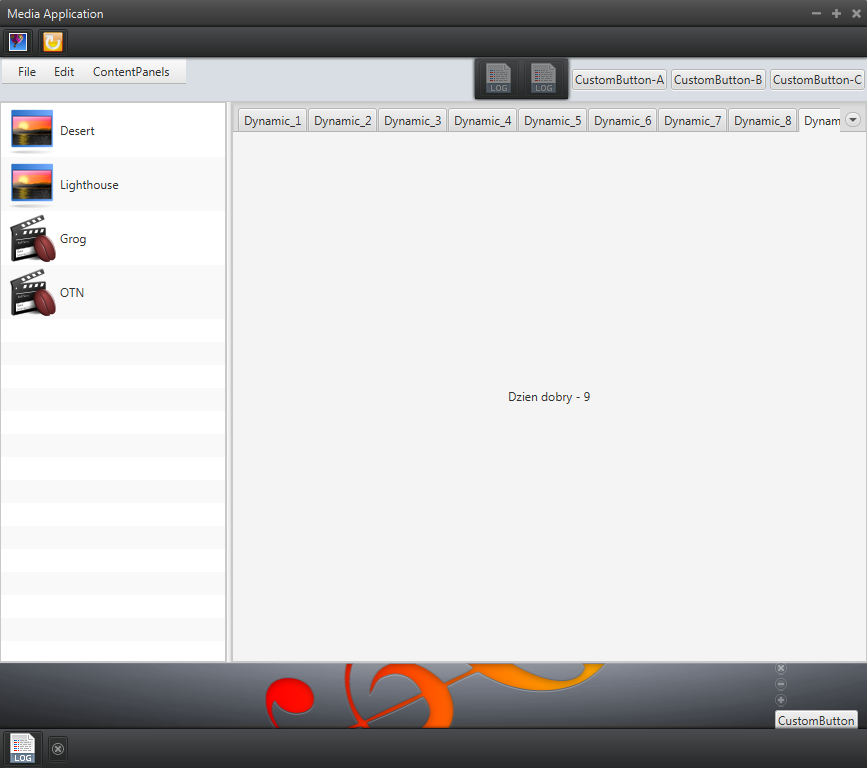867x768 pixels.
Task: Select the Desert sunset thumbnail
Action: click(x=32, y=129)
